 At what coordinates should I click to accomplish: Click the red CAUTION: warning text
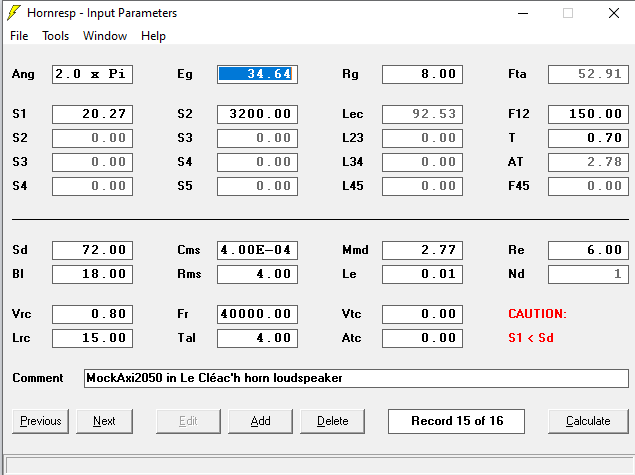[x=537, y=314]
